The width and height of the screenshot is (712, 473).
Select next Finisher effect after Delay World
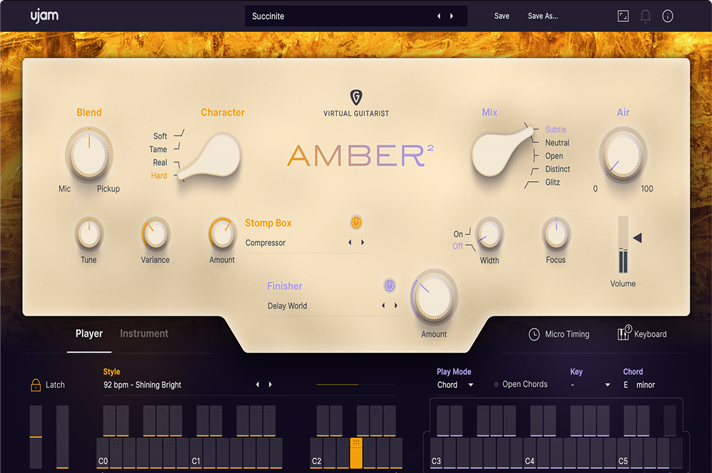[396, 305]
